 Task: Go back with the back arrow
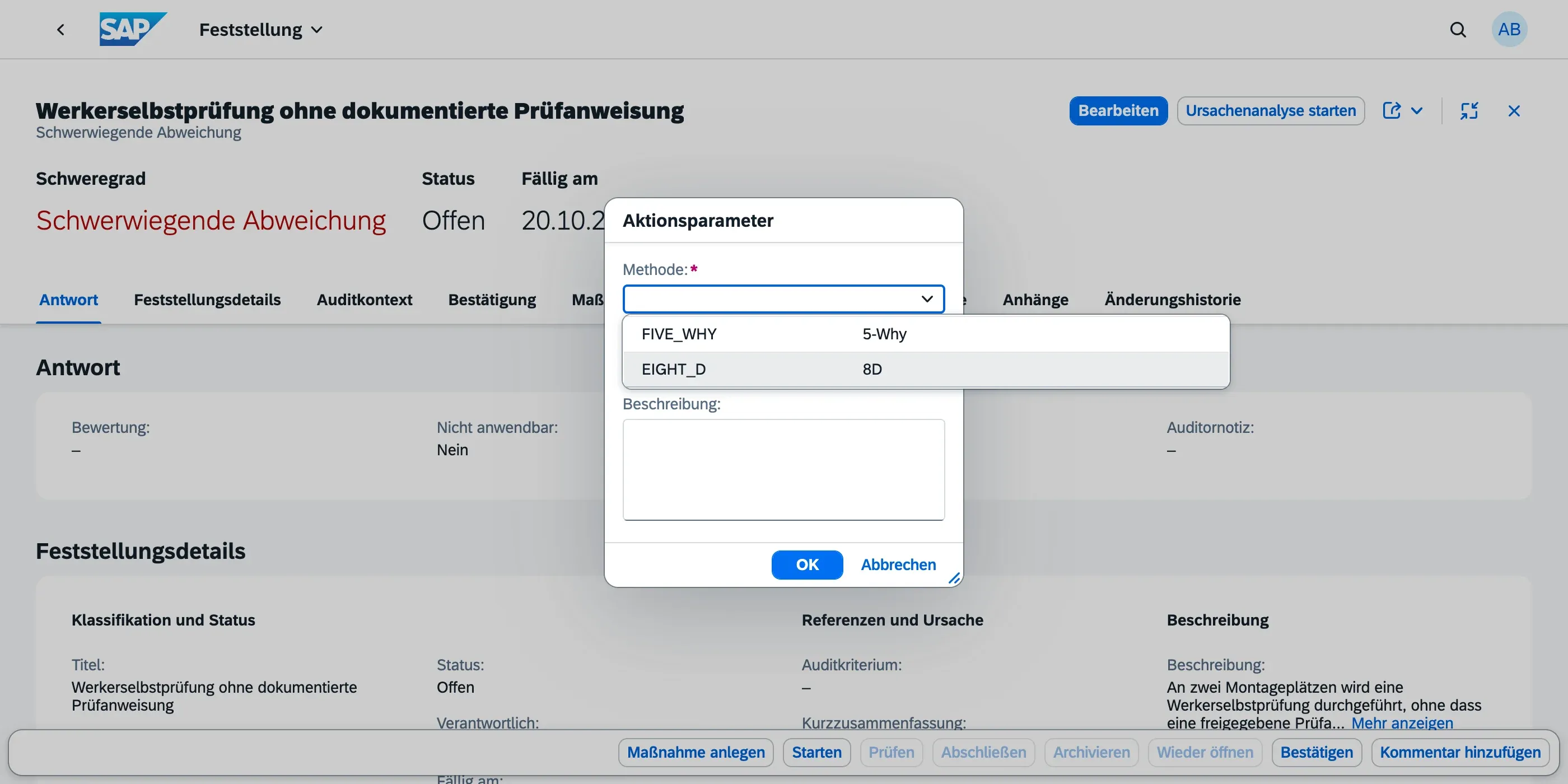[60, 29]
